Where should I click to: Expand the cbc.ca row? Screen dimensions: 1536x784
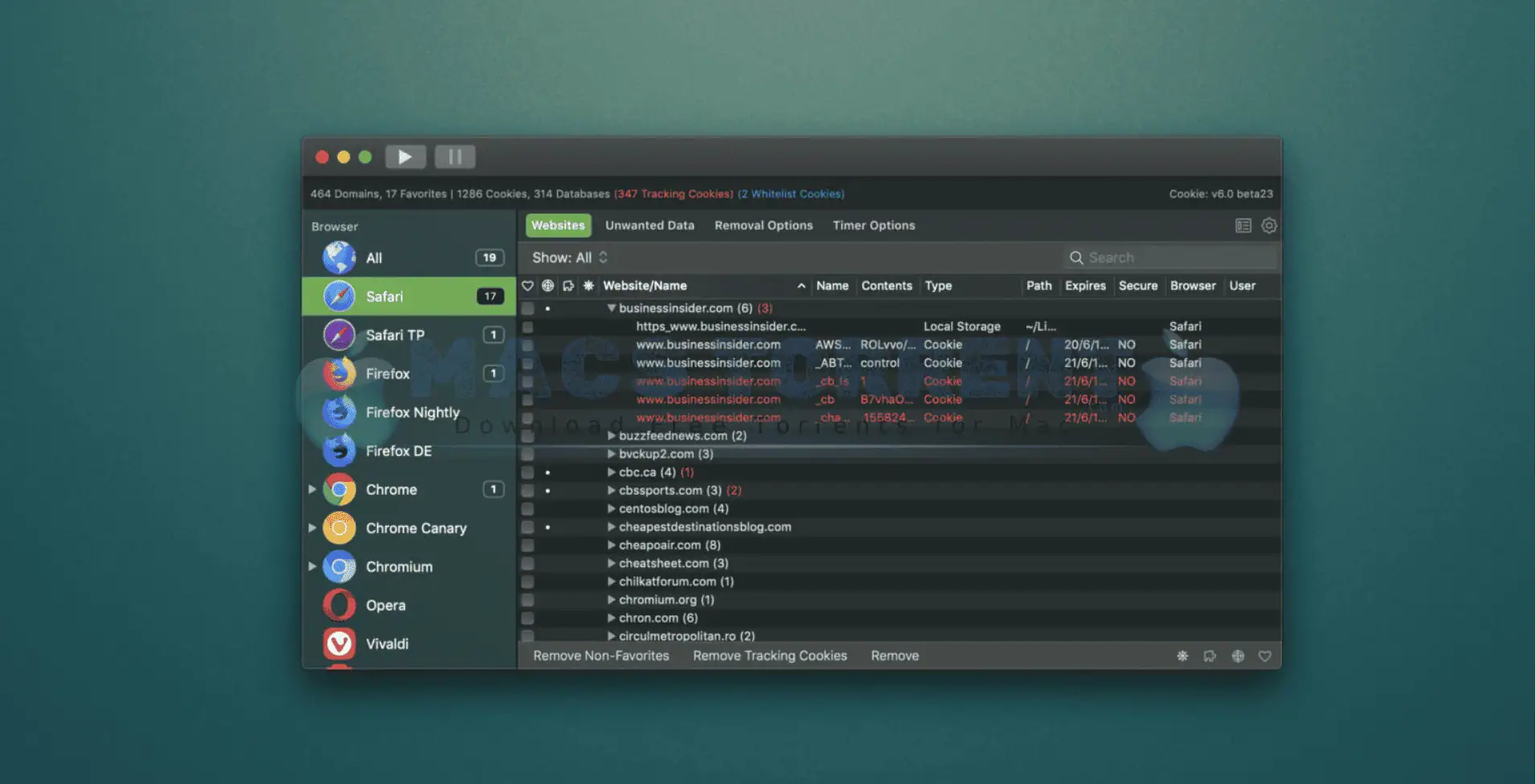pyautogui.click(x=612, y=472)
